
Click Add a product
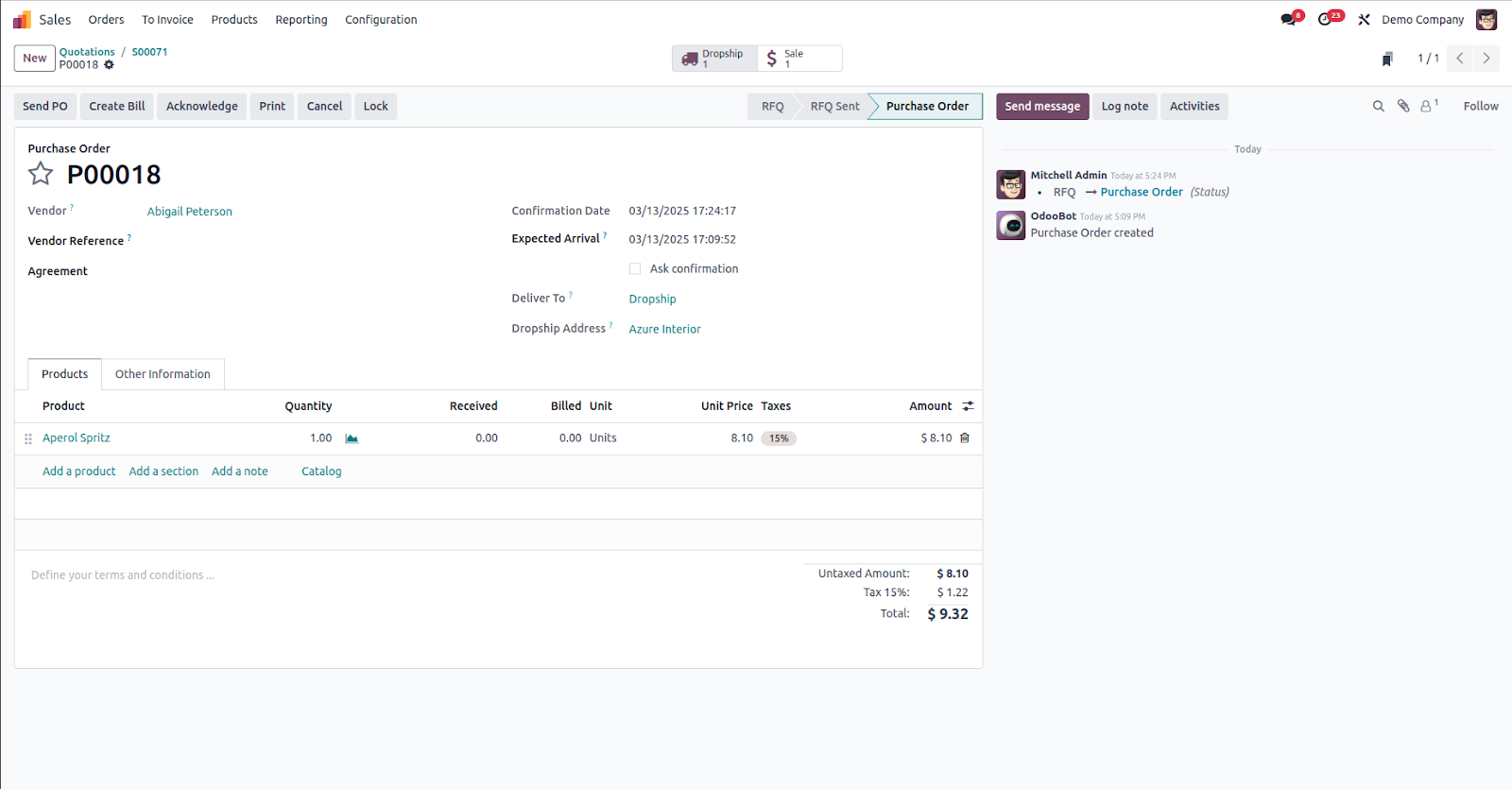tap(79, 472)
